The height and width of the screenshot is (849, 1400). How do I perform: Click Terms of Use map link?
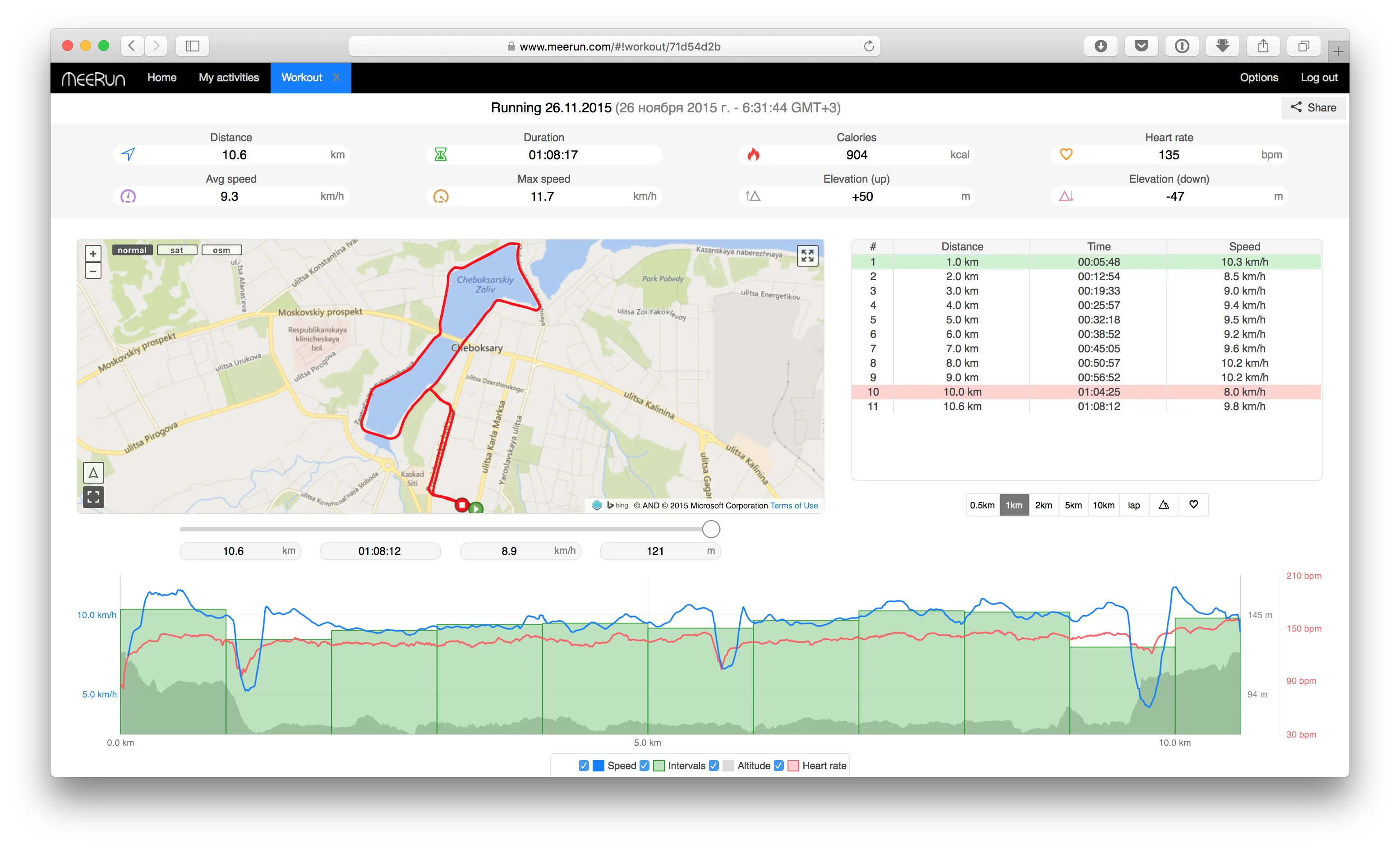pyautogui.click(x=794, y=506)
